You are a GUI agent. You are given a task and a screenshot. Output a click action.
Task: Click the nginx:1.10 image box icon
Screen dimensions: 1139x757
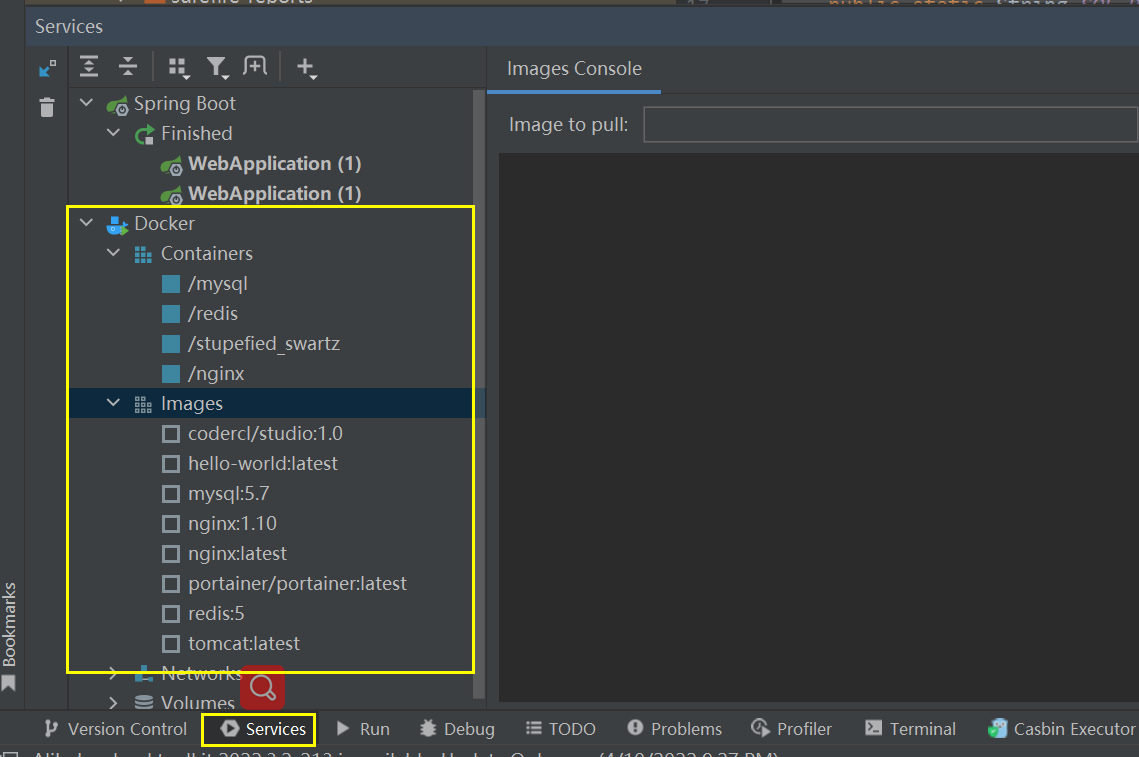pos(171,524)
